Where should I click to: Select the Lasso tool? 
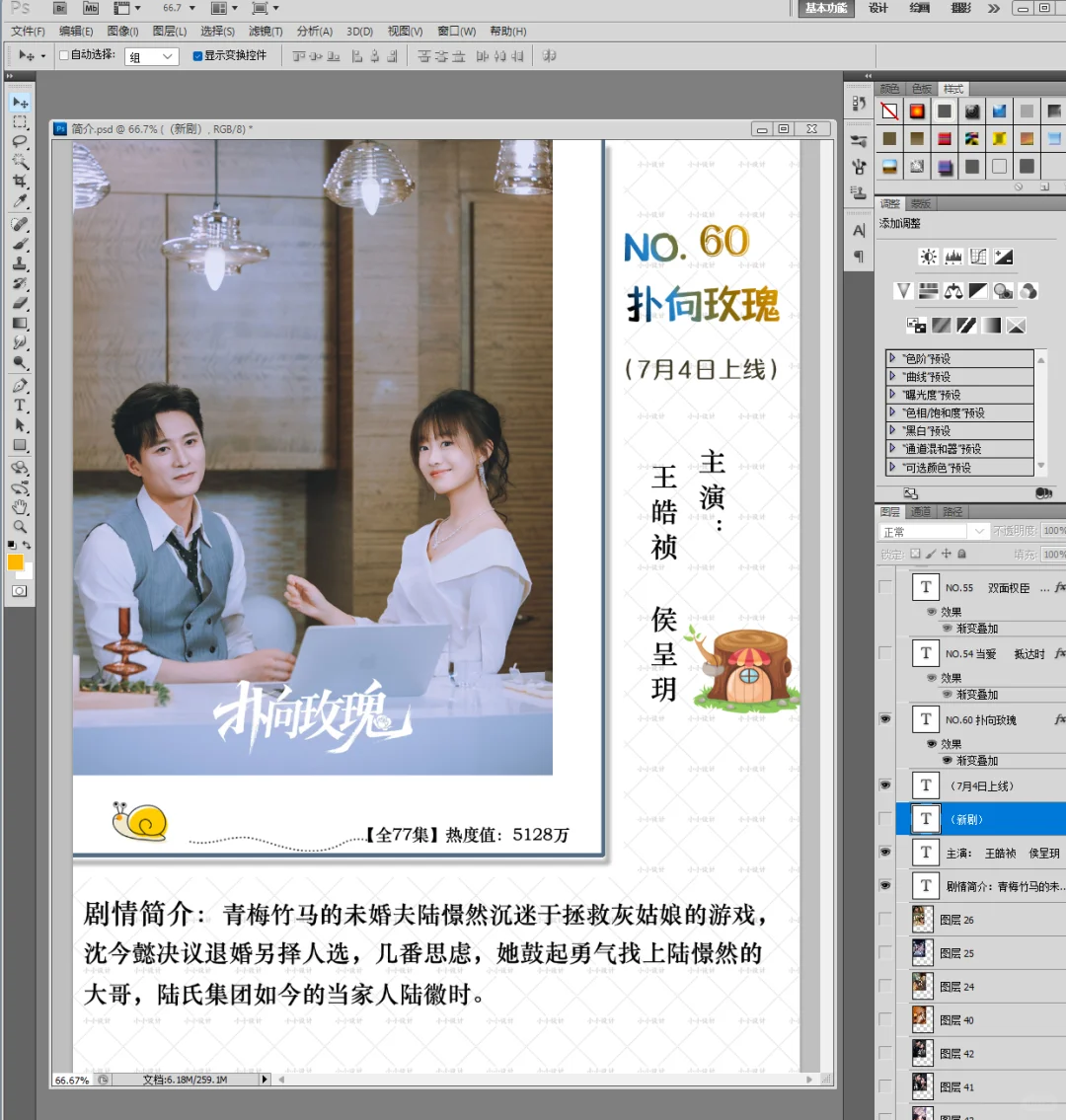click(x=20, y=141)
